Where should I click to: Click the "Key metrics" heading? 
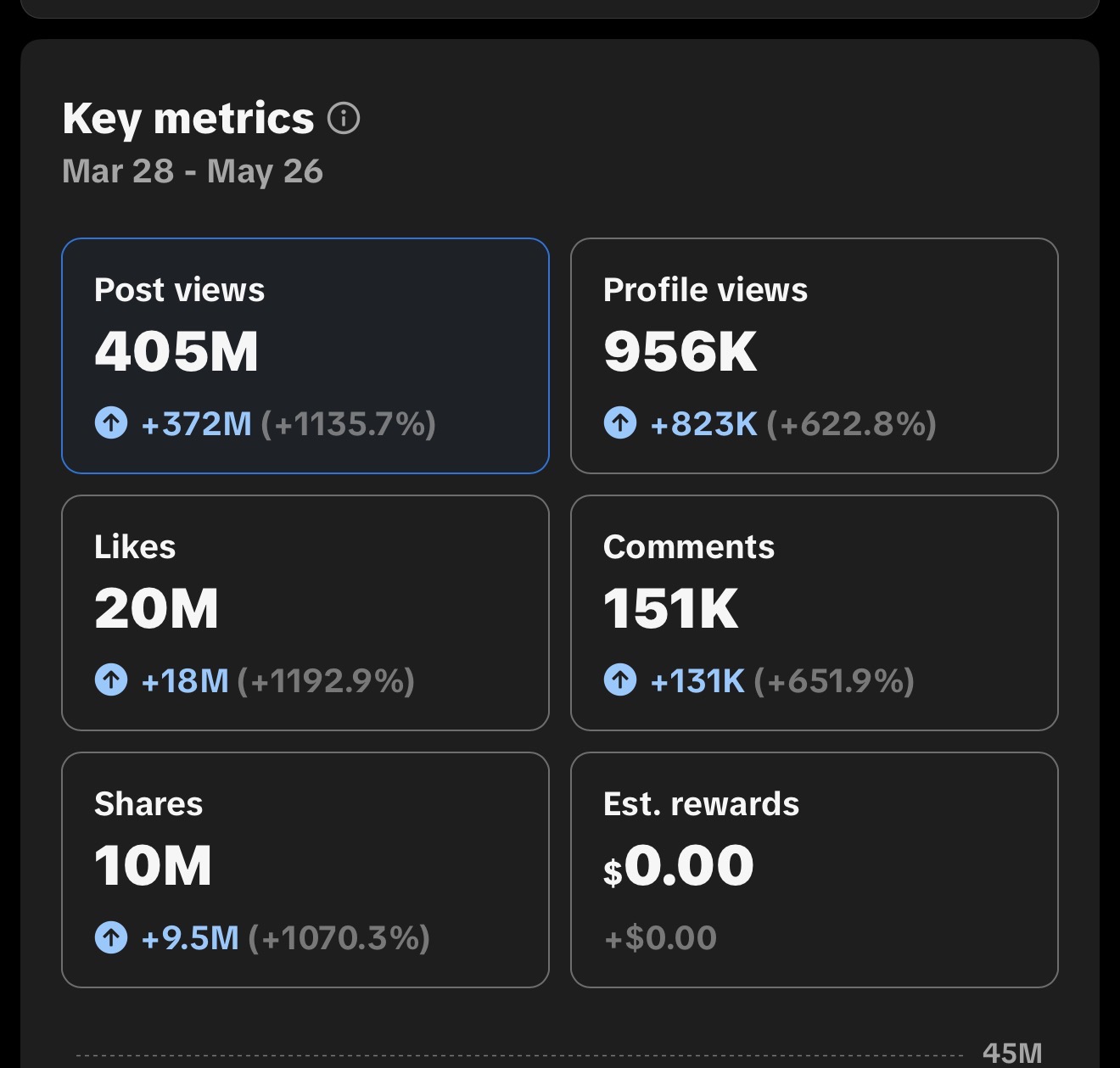(188, 119)
